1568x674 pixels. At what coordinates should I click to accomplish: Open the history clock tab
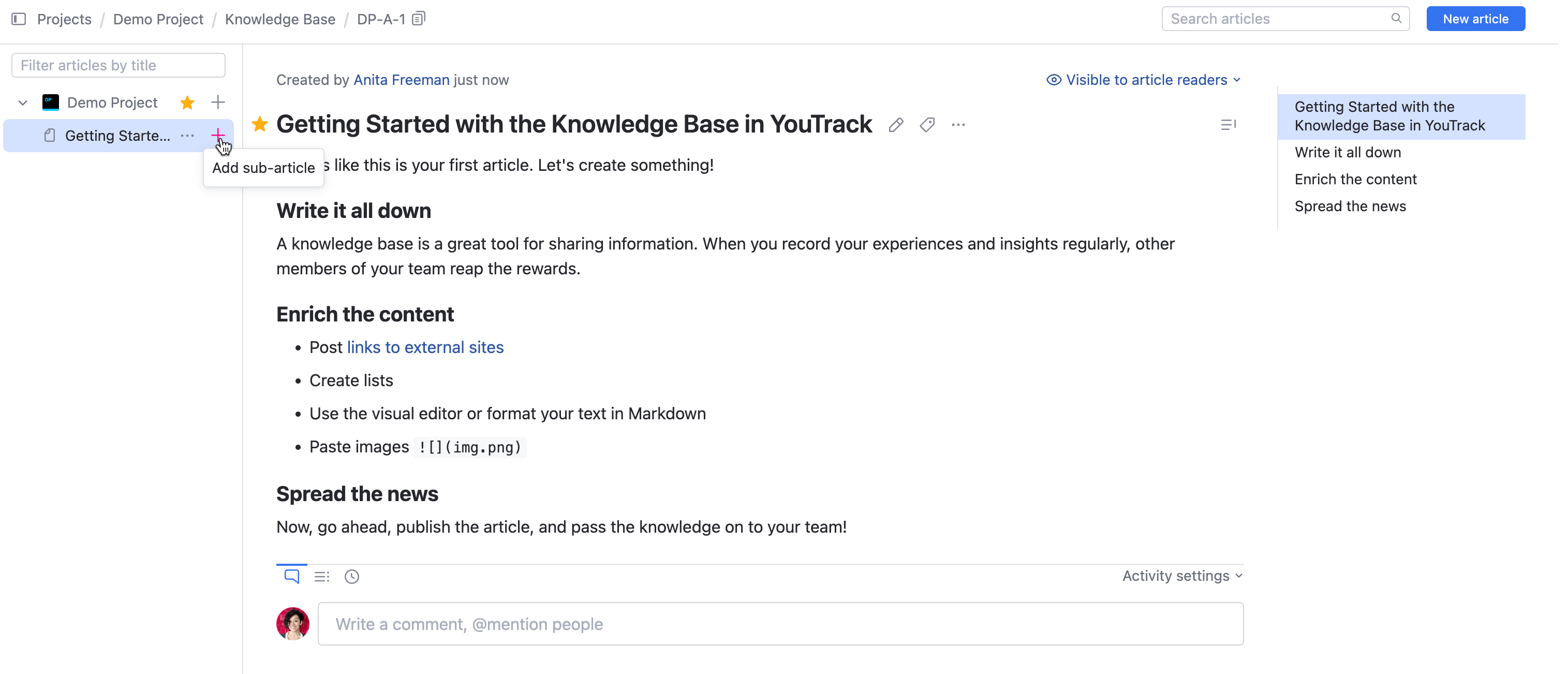(x=352, y=576)
